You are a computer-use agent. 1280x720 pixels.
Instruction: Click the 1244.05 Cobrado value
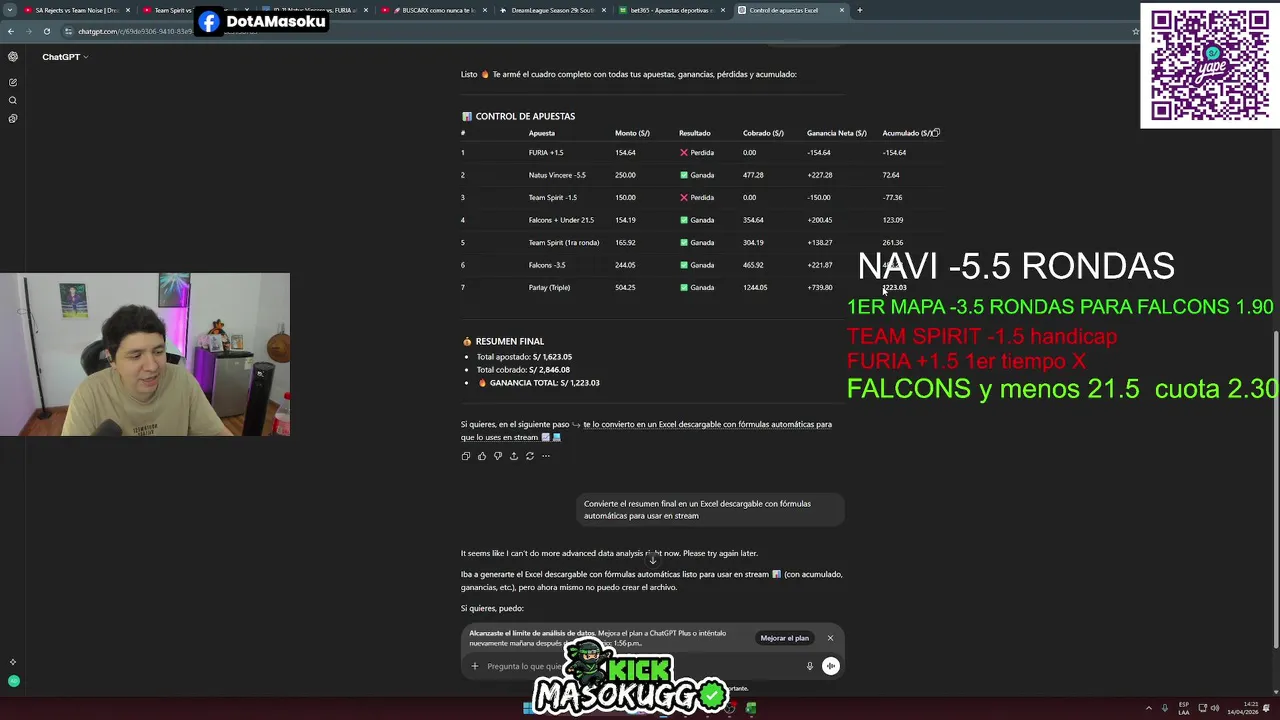click(x=755, y=288)
